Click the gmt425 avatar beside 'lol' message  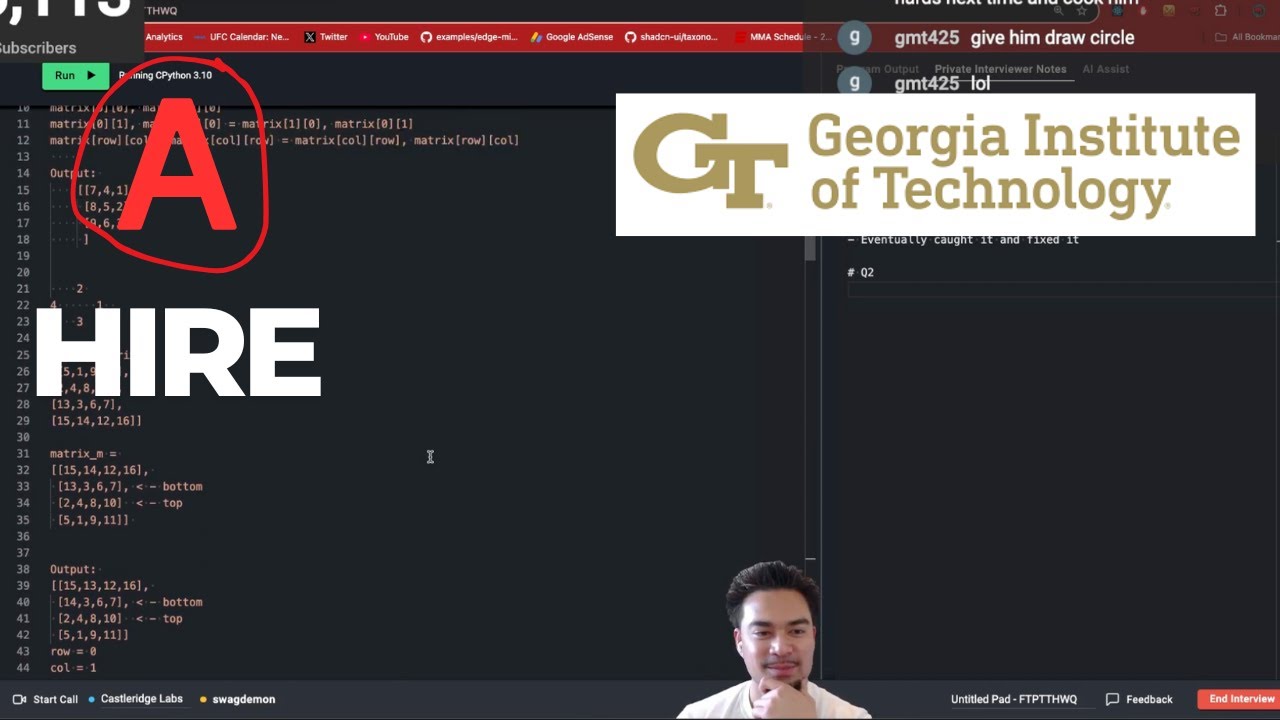tap(854, 83)
